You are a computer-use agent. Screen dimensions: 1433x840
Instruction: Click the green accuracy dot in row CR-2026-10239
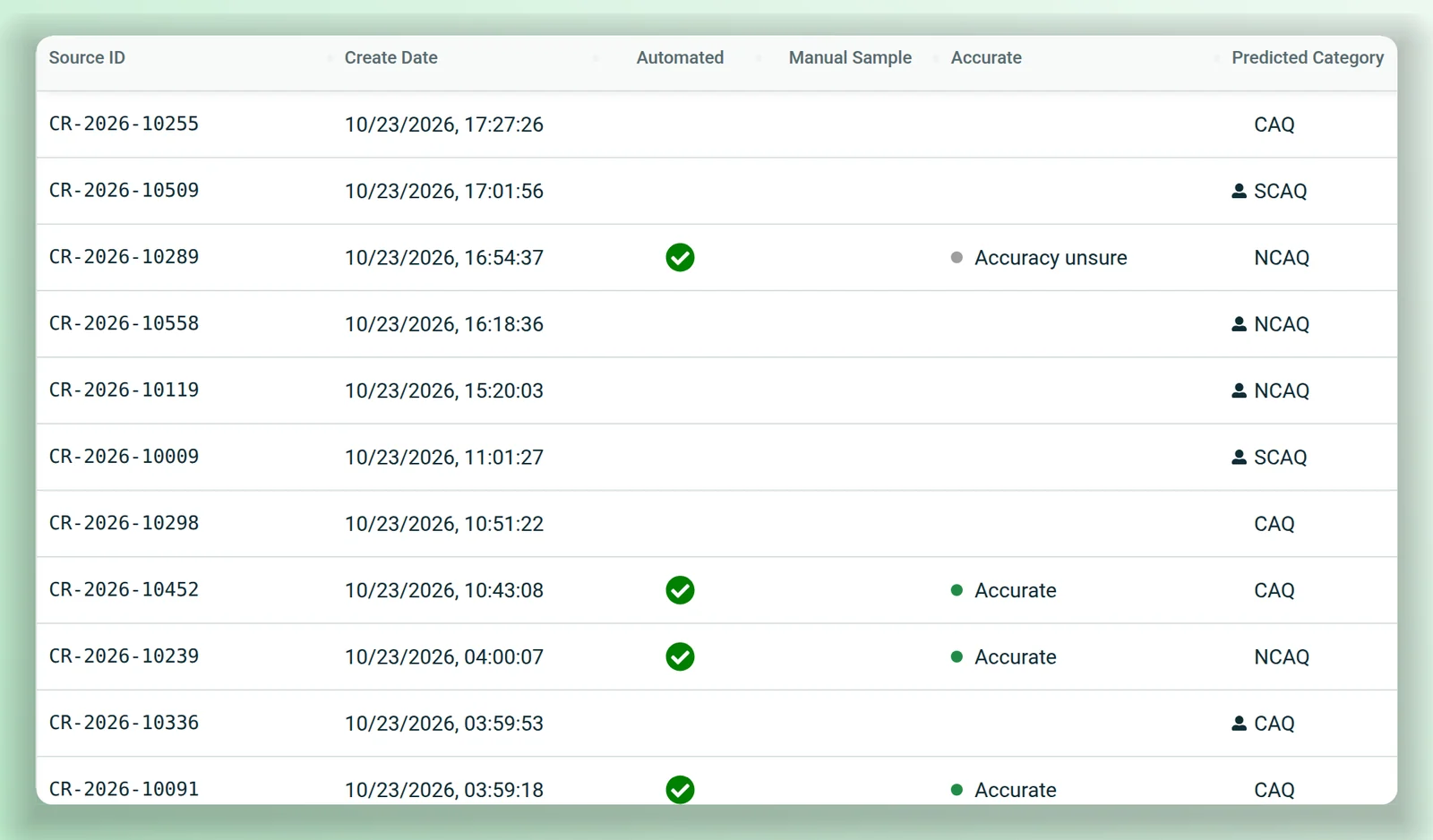[x=957, y=657]
